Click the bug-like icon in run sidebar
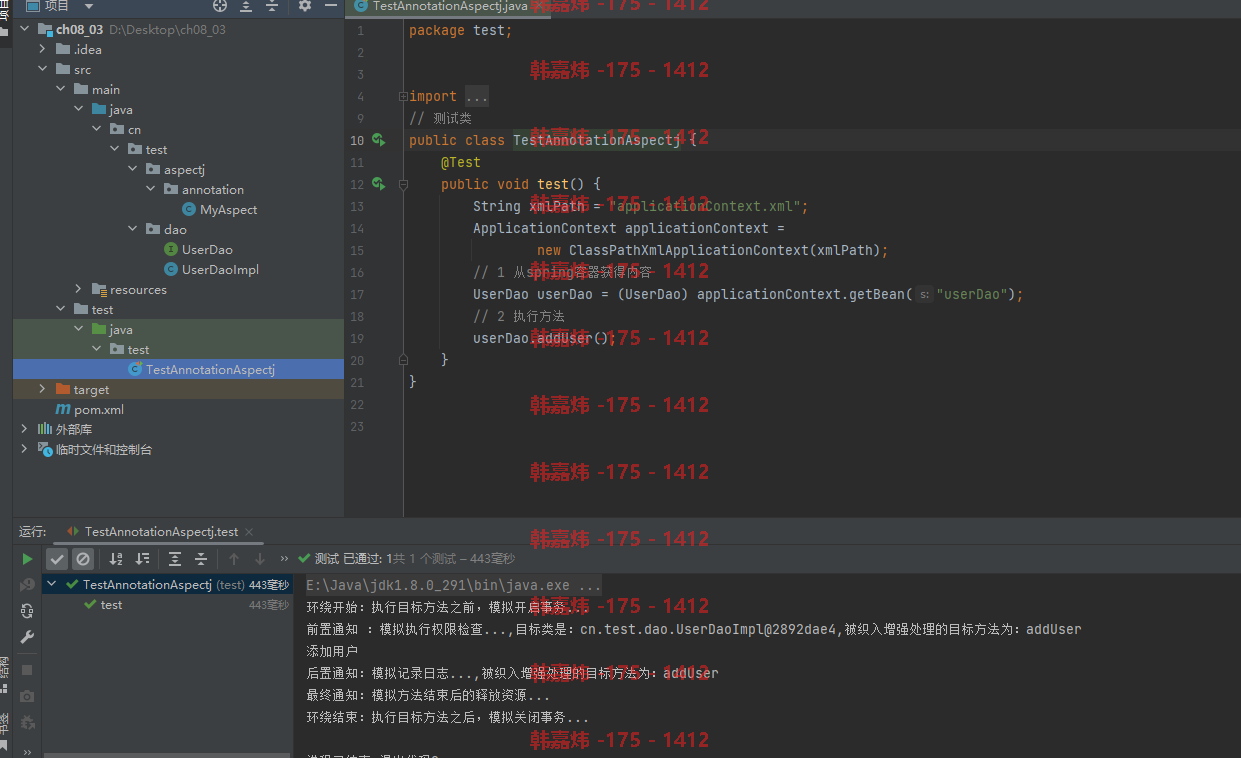Screen dimensions: 1241x758 pos(27,722)
